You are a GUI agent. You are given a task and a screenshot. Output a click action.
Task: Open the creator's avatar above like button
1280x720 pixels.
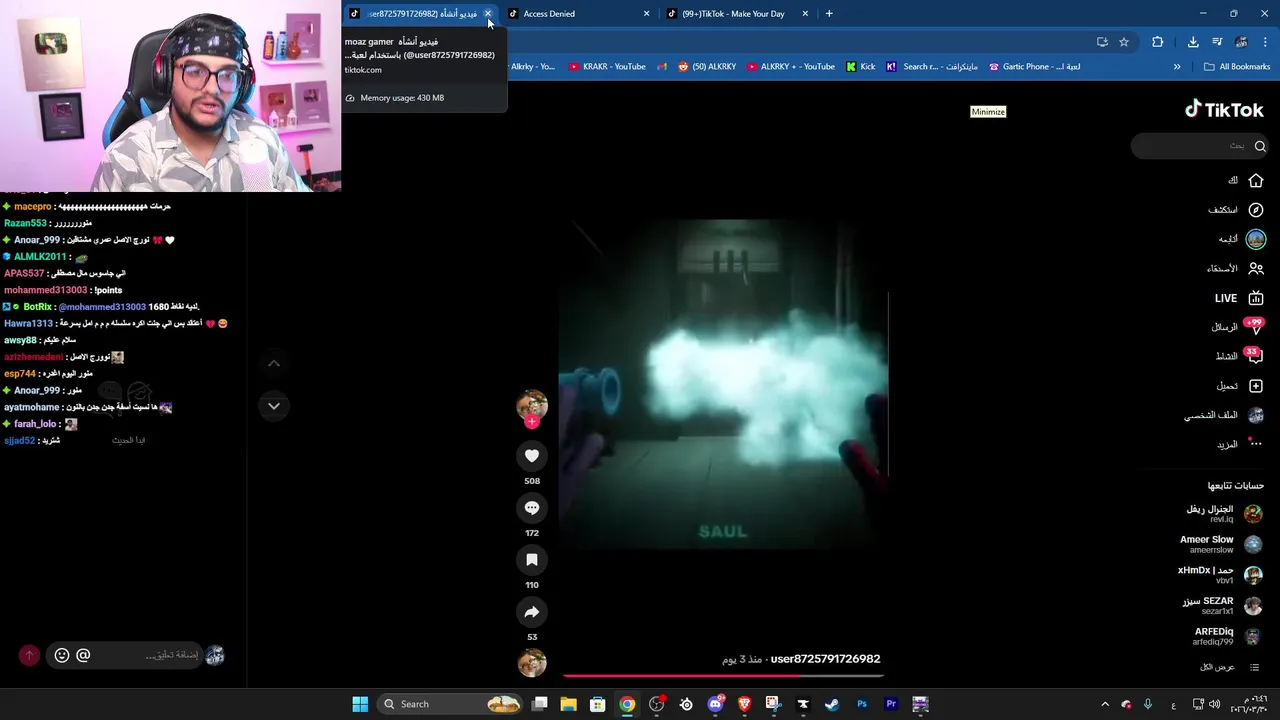click(x=532, y=404)
